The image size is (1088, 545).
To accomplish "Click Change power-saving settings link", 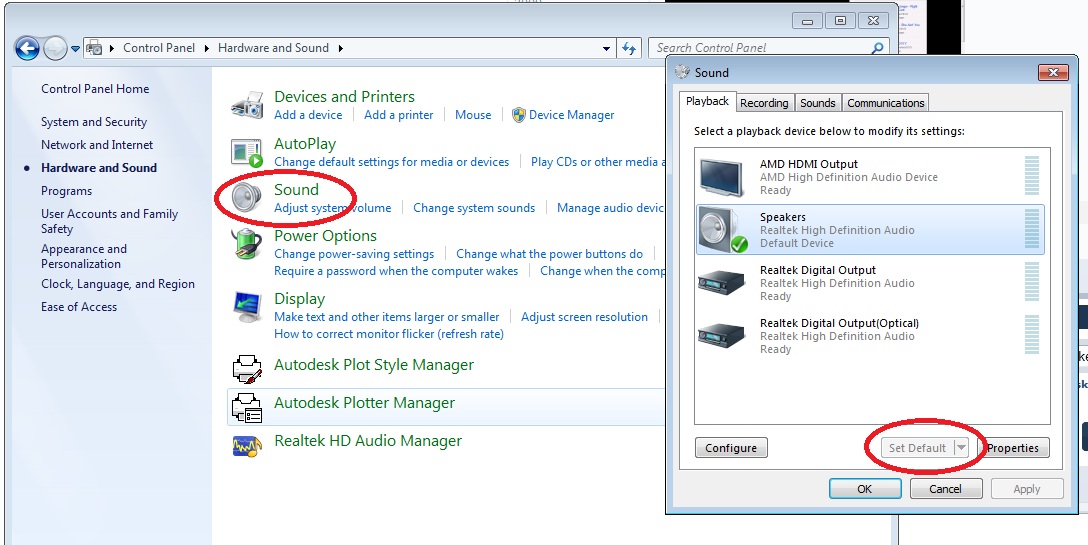I will click(x=354, y=254).
